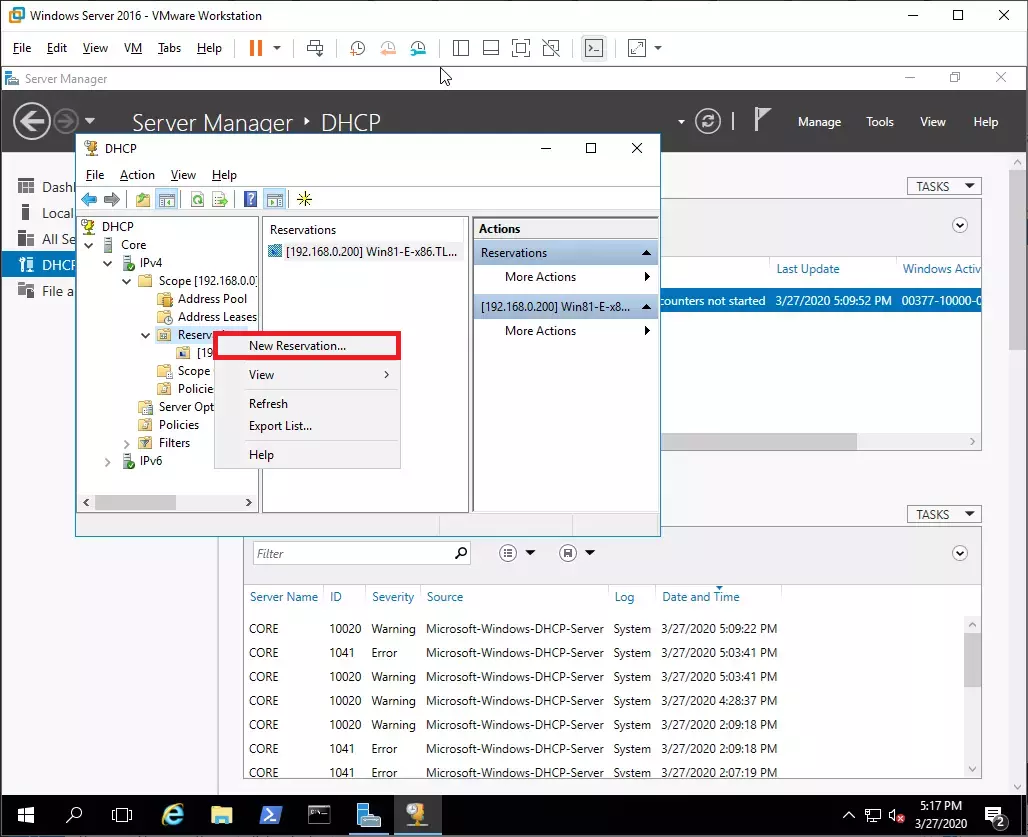Select New Reservation... from context menu
The height and width of the screenshot is (837, 1028).
[x=307, y=345]
